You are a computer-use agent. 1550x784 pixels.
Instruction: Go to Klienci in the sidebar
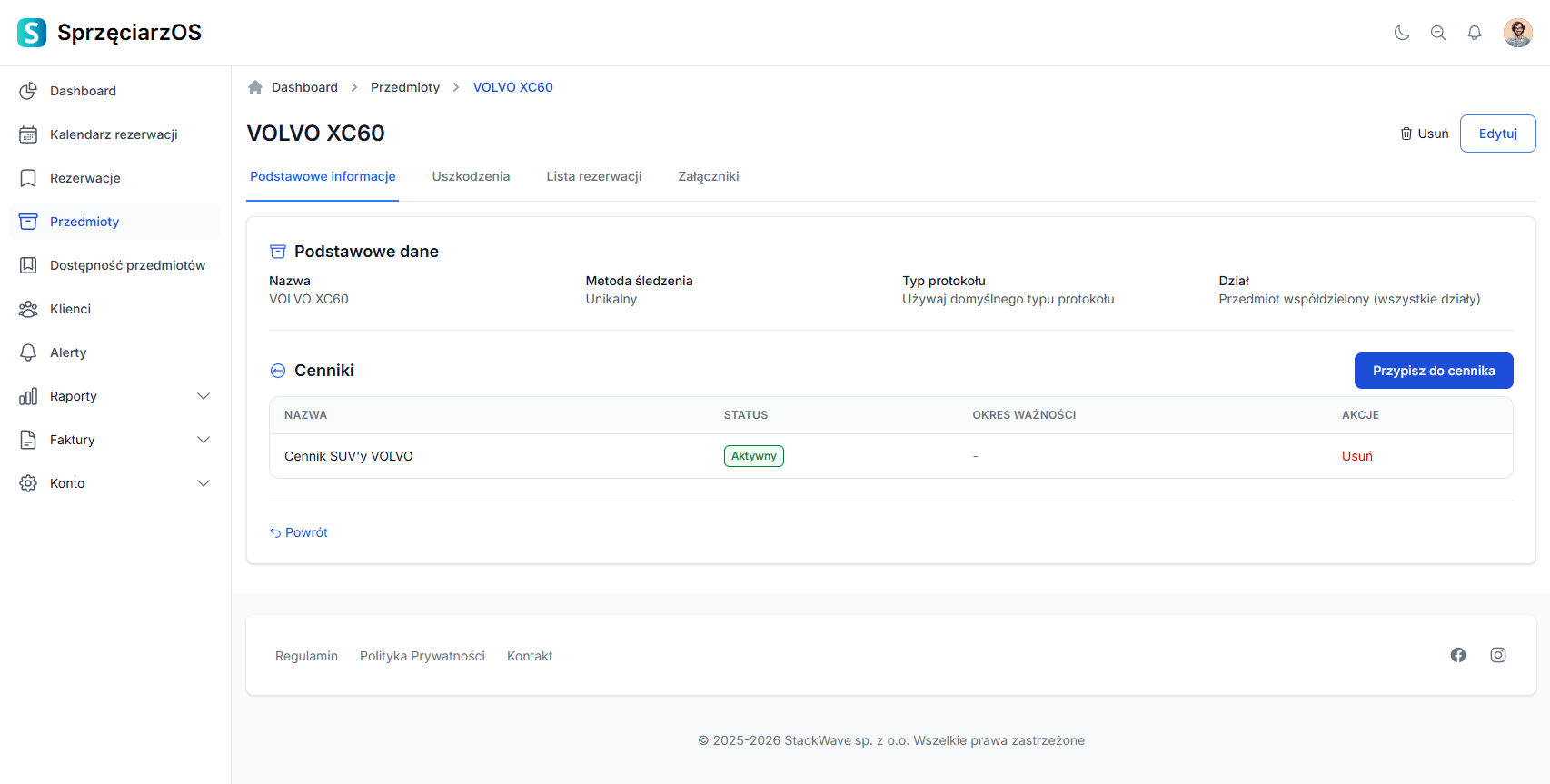point(70,309)
